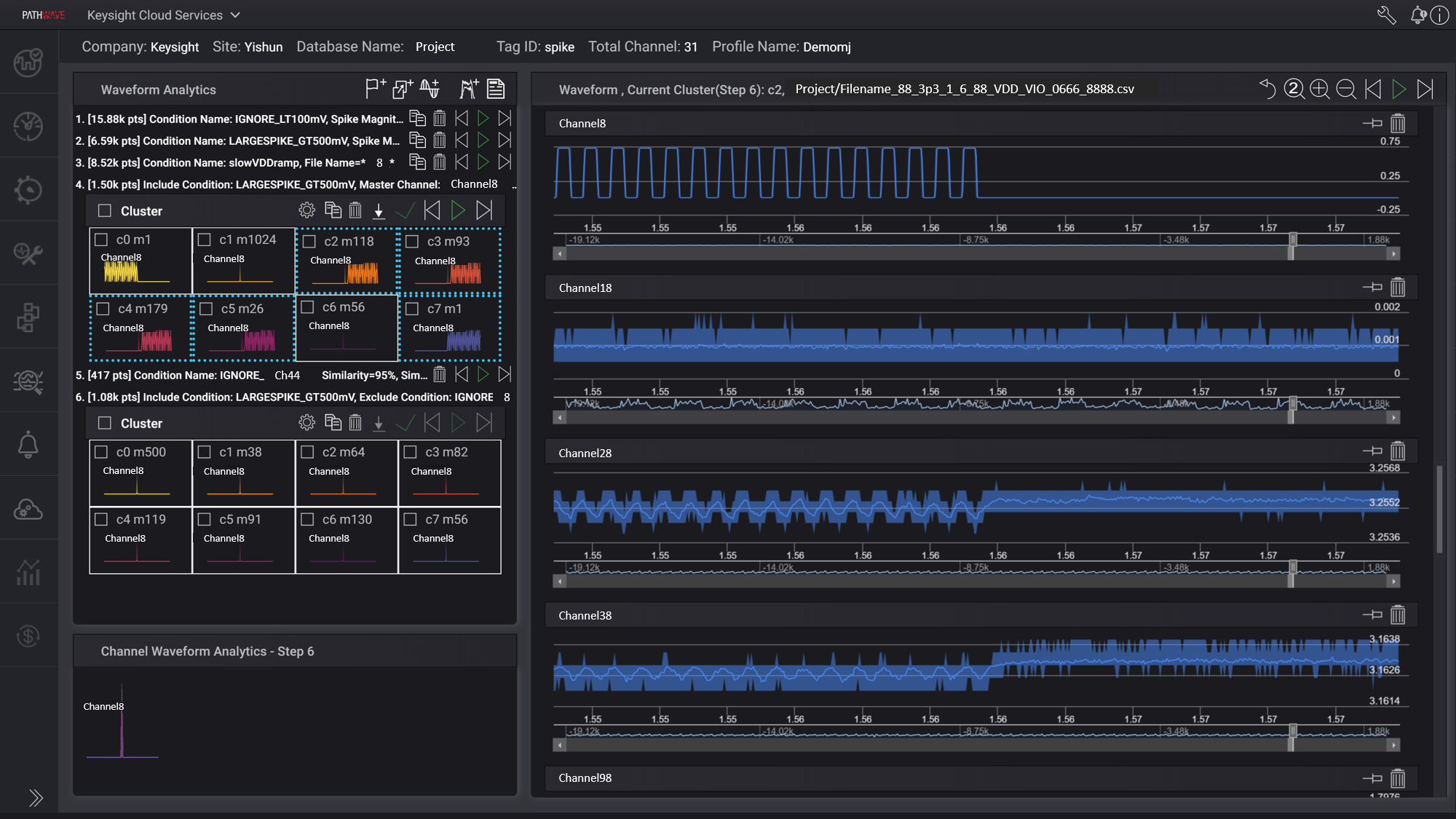Check the c3 m82 cluster checkbox
The image size is (1456, 819).
click(x=411, y=451)
